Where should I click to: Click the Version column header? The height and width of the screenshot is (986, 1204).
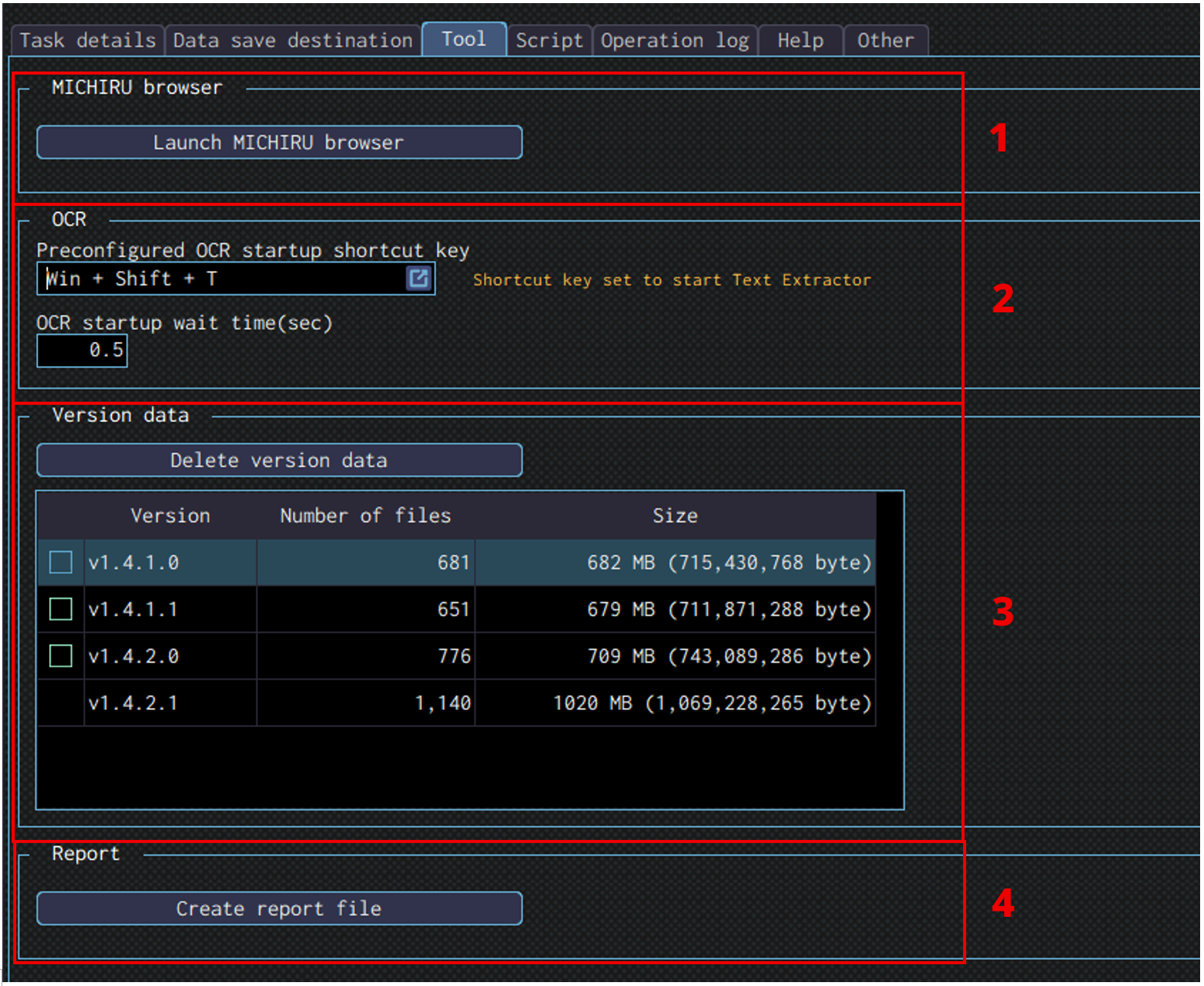pyautogui.click(x=170, y=516)
